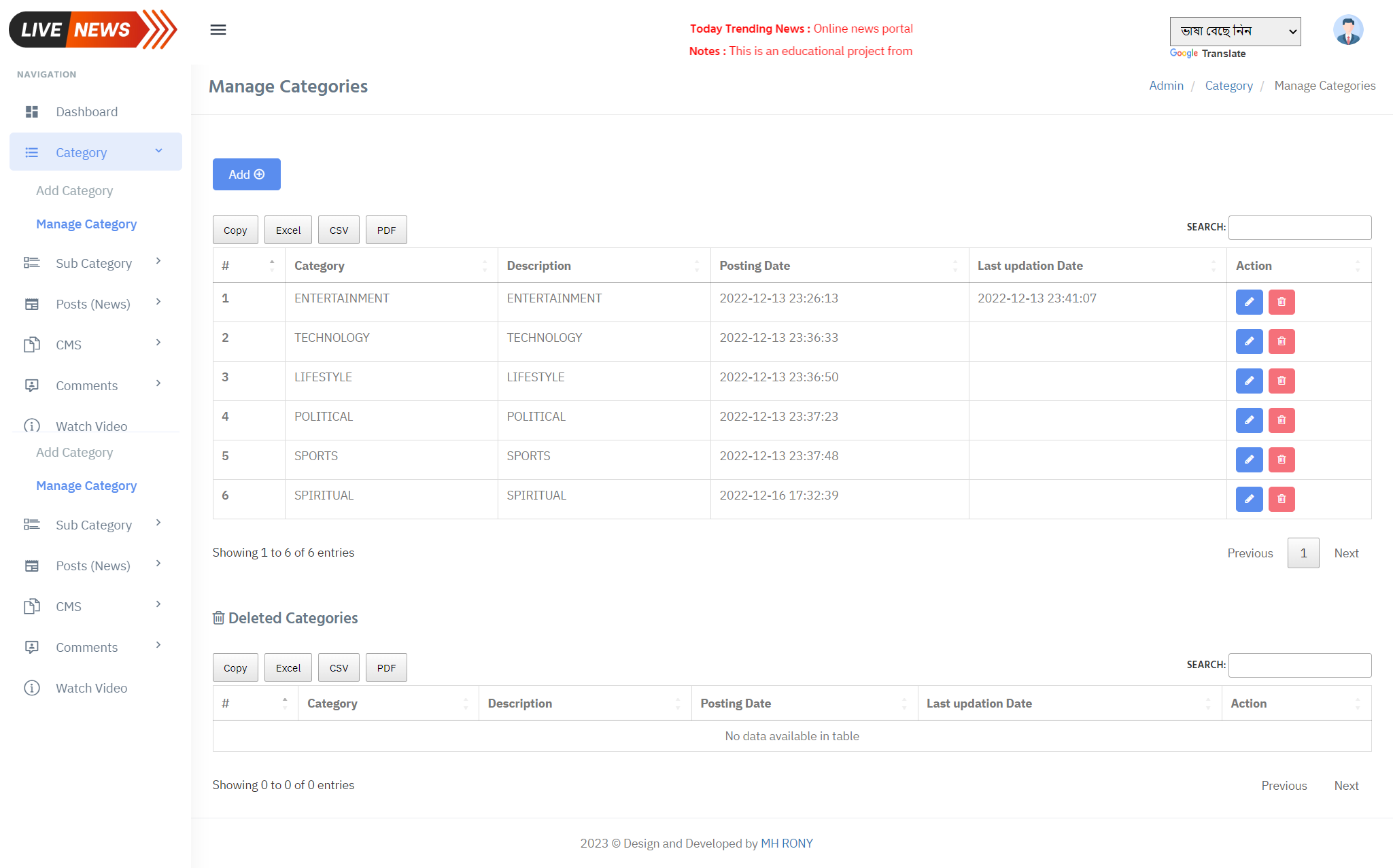Click the Posts (News) calendar icon

click(x=32, y=304)
